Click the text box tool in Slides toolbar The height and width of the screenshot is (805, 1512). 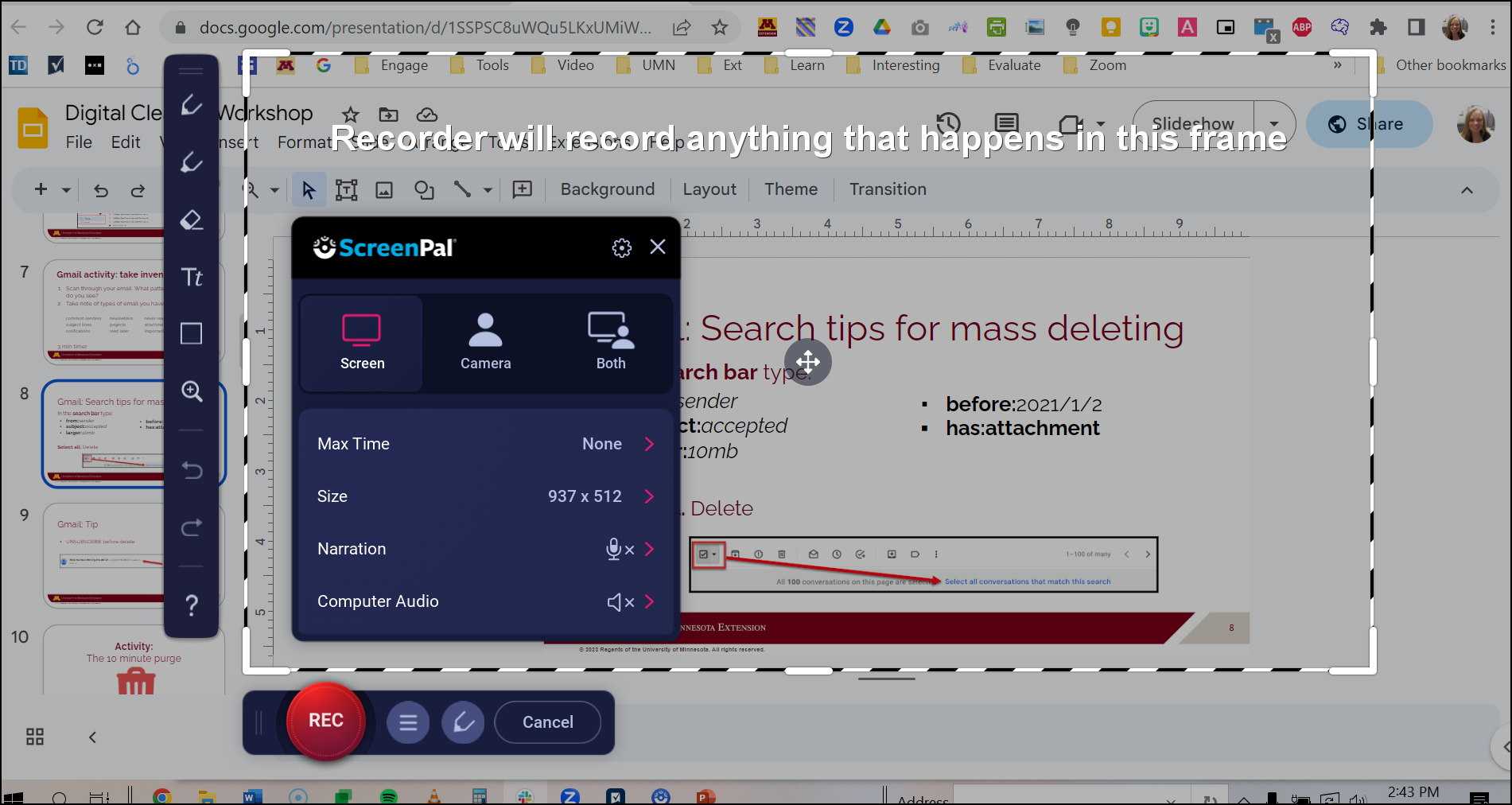click(347, 189)
